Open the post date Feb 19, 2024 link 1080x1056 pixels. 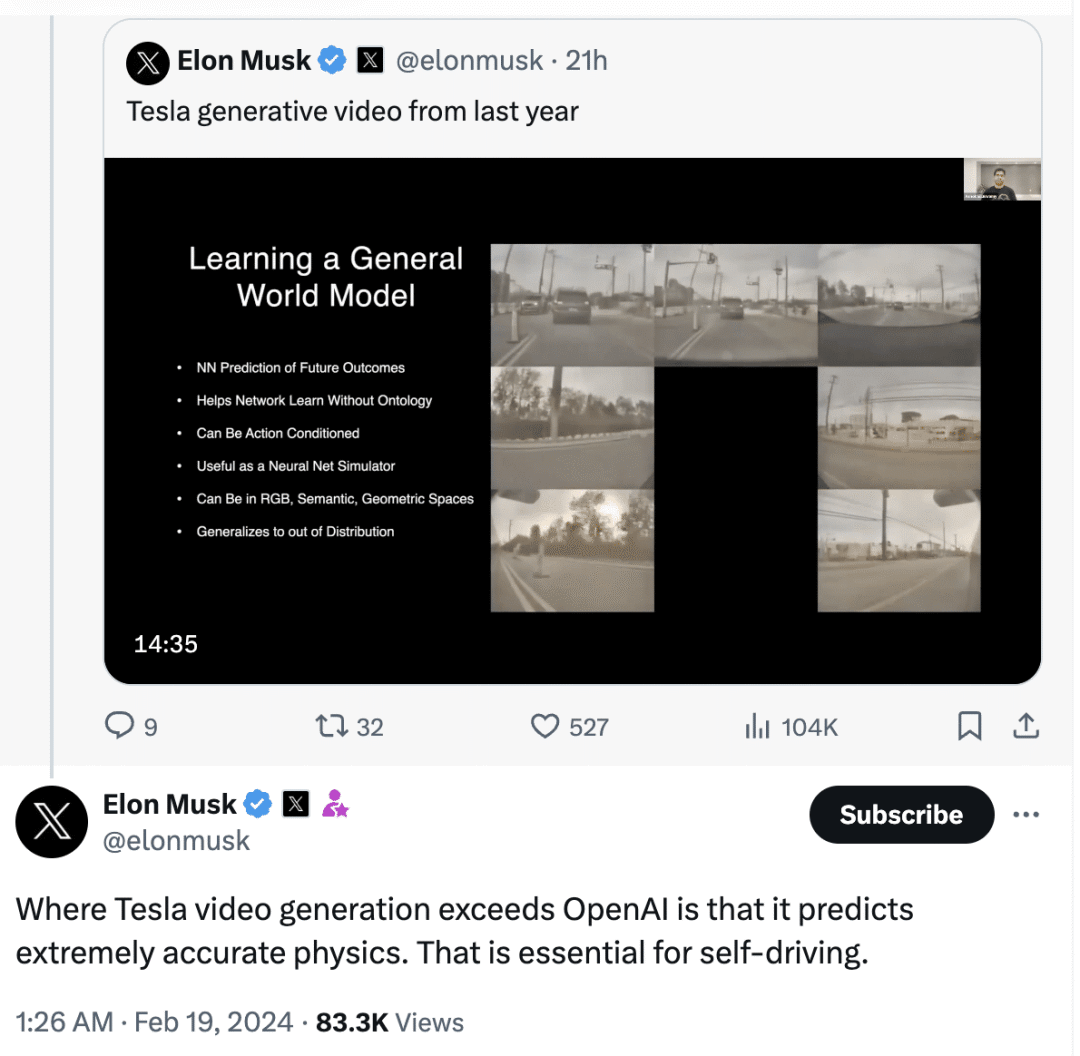[x=214, y=1022]
